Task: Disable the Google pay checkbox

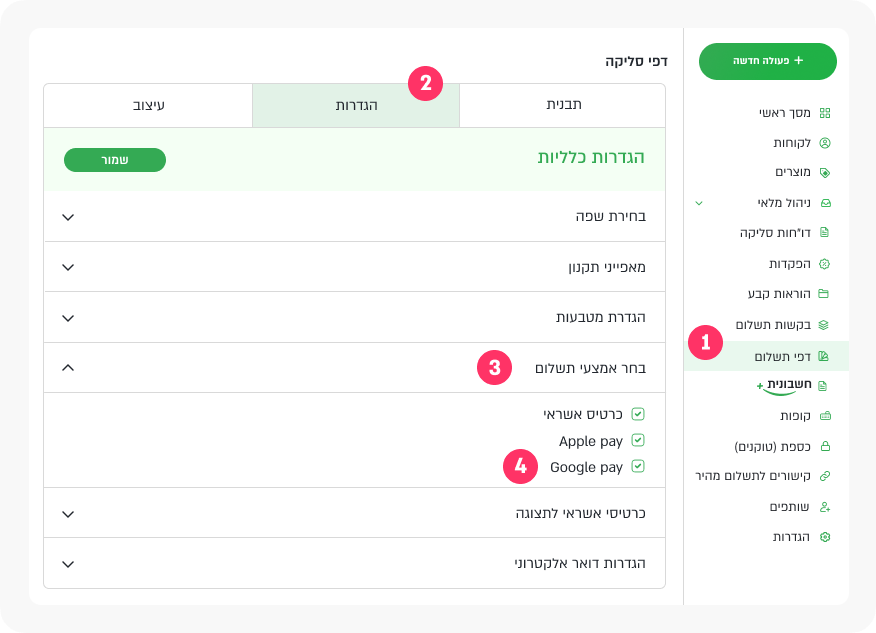Action: [x=637, y=467]
